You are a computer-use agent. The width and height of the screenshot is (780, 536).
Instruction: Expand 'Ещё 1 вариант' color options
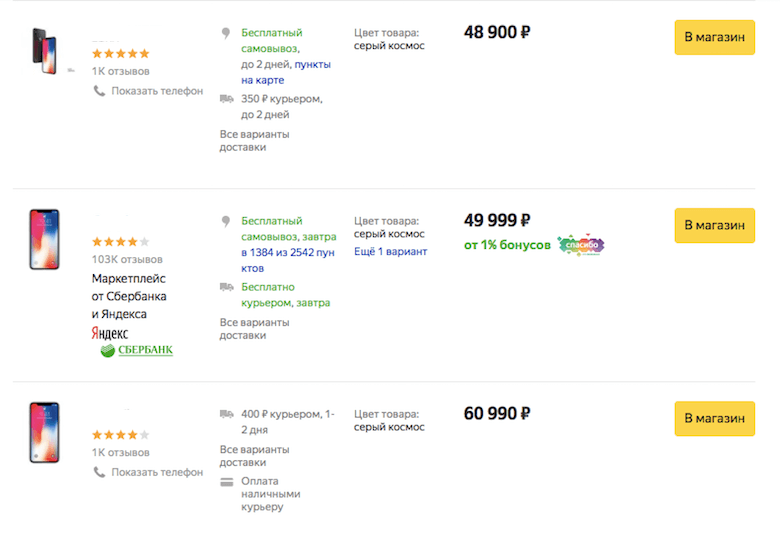pos(390,251)
